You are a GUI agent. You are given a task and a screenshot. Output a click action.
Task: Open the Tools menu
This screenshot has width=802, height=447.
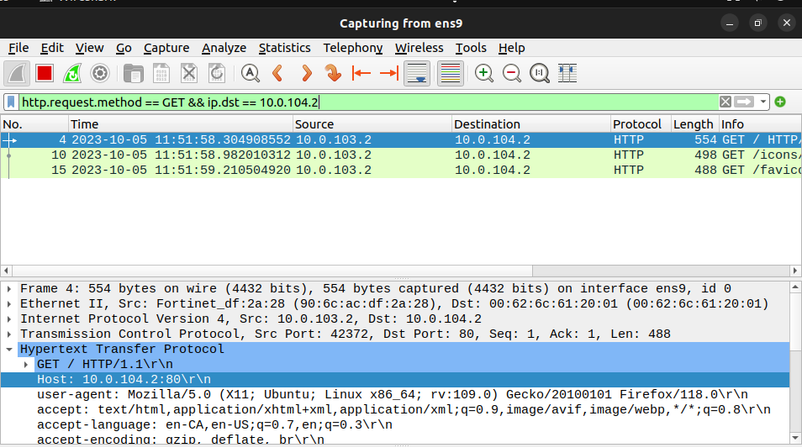[471, 48]
